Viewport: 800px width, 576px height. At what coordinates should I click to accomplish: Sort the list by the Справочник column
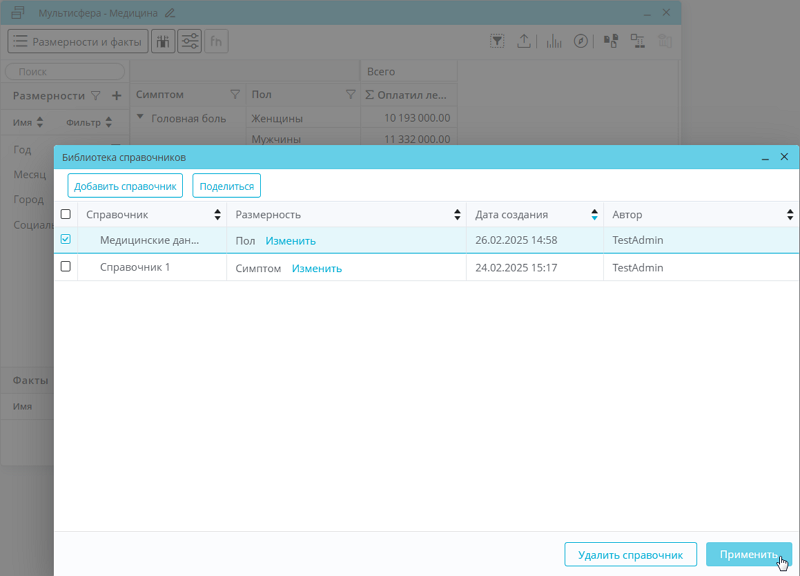(218, 215)
